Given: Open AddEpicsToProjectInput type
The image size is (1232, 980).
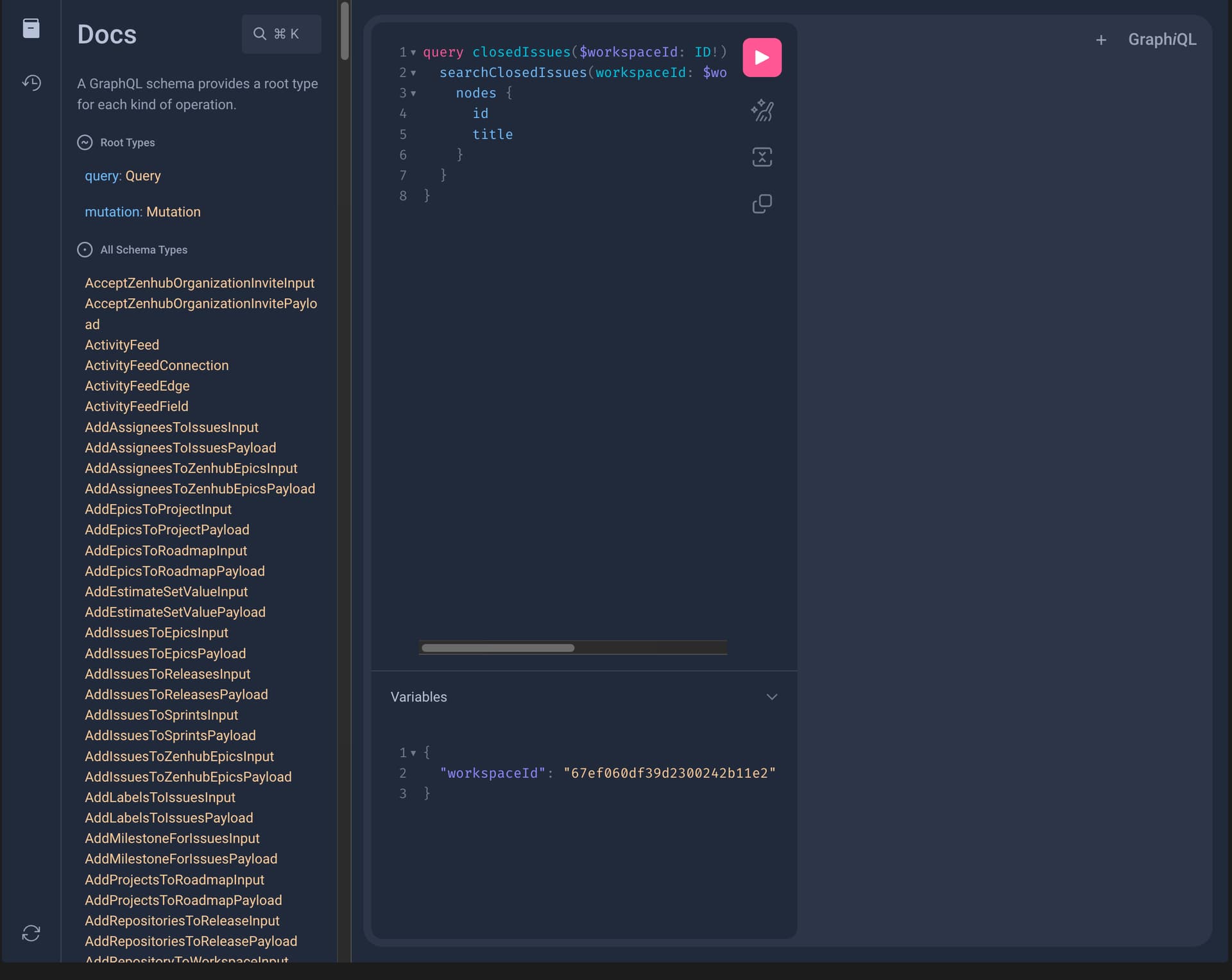Looking at the screenshot, I should (158, 509).
